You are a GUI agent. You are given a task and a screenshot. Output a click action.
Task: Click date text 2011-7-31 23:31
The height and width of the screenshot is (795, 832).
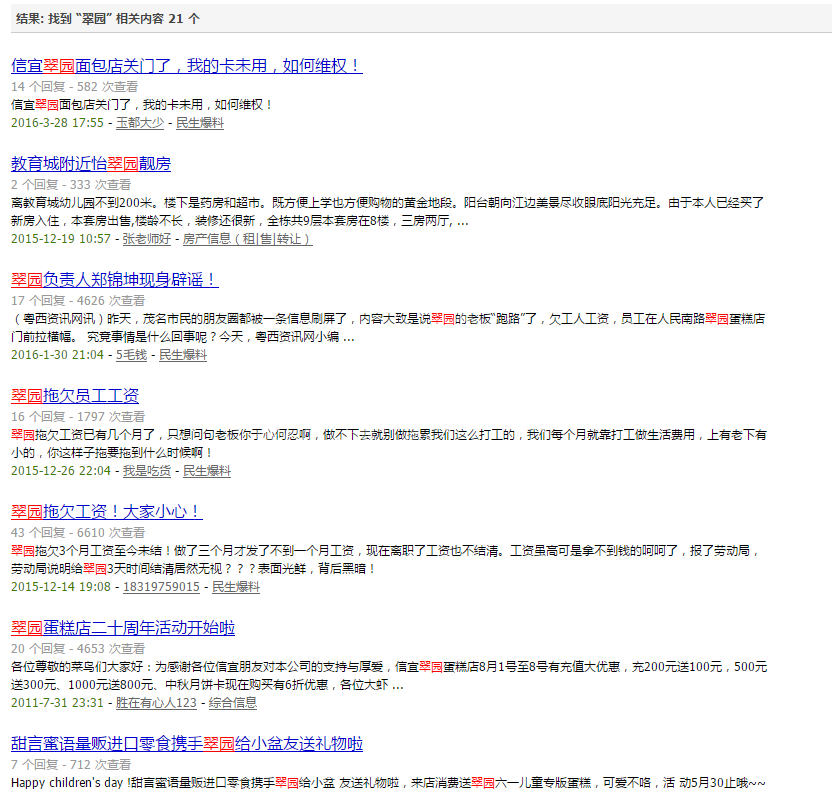(x=57, y=703)
